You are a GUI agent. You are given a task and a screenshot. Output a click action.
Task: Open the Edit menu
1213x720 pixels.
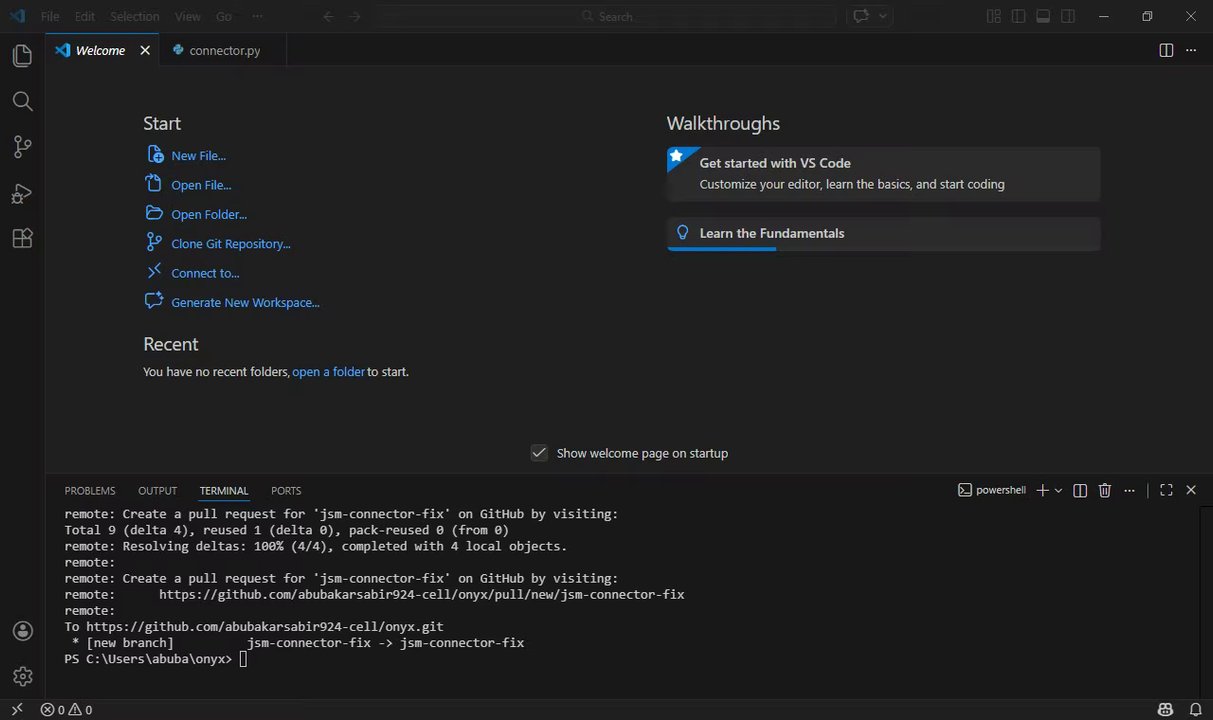click(x=85, y=16)
